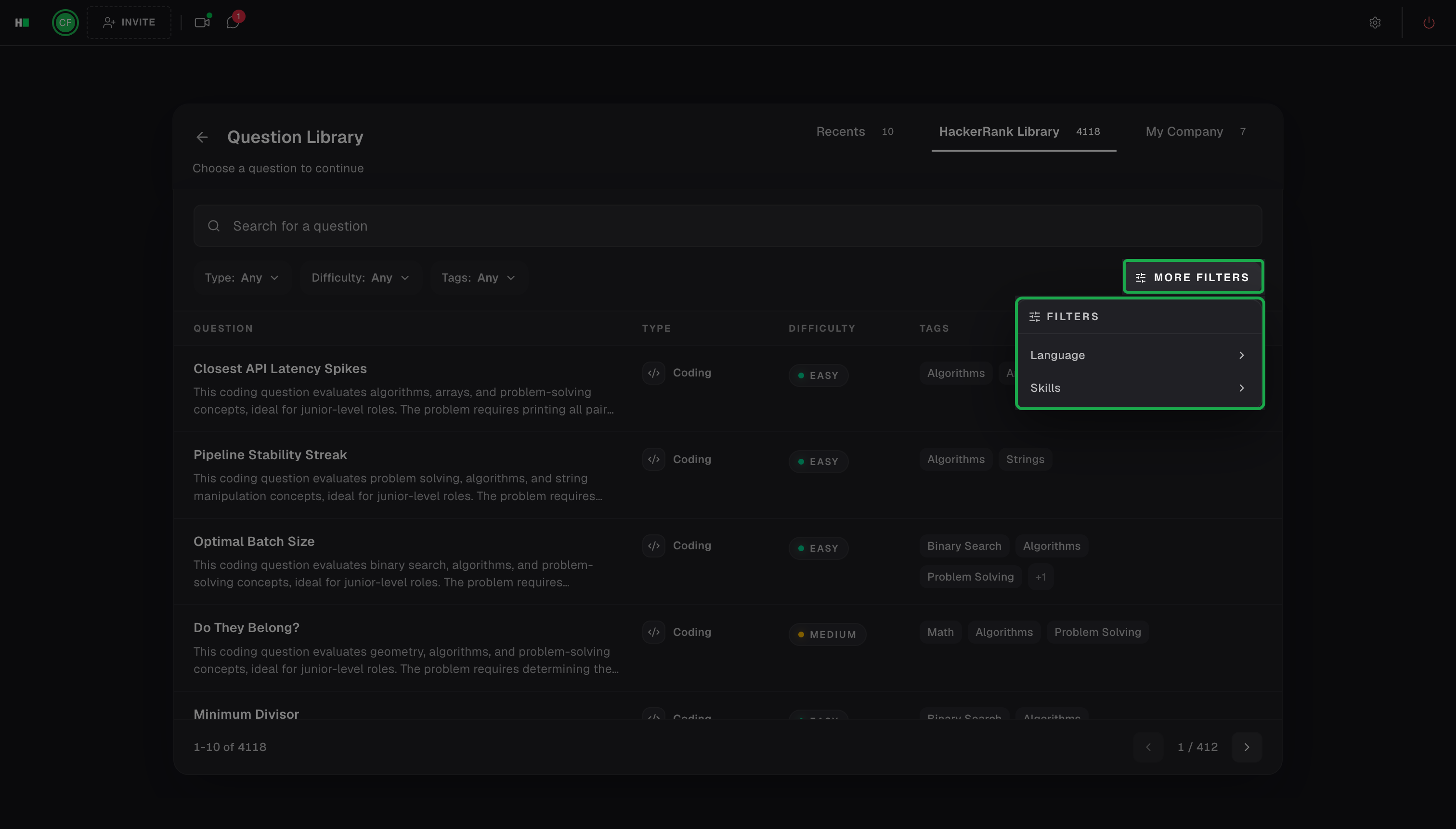This screenshot has width=1456, height=829.
Task: Click the Type column header
Action: [657, 328]
